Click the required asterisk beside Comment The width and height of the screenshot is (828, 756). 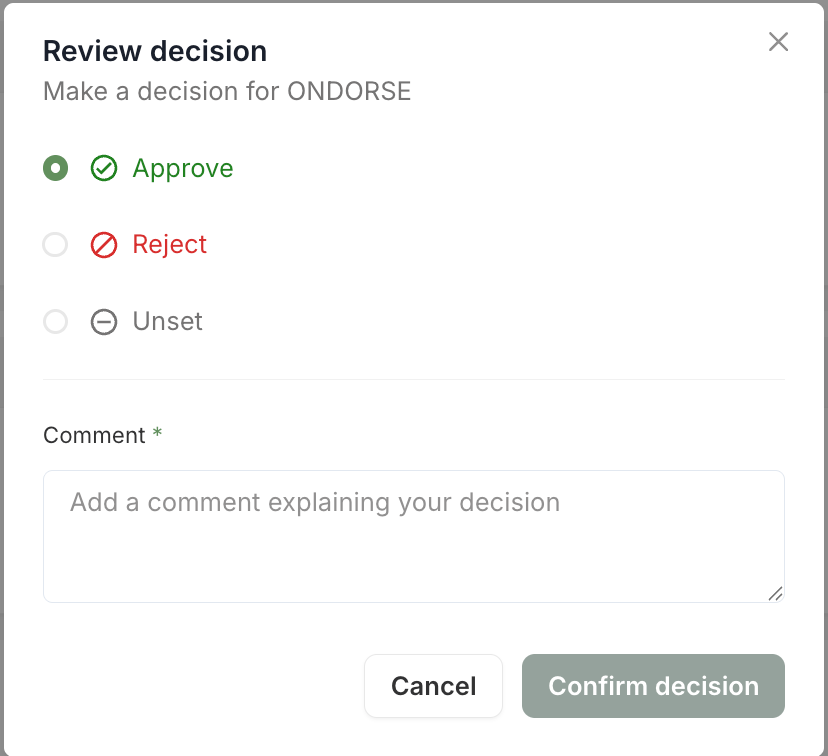tap(157, 434)
